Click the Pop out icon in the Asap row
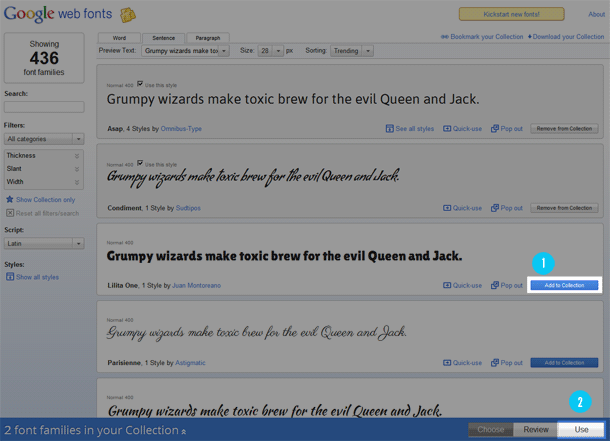Image resolution: width=610 pixels, height=441 pixels. 495,129
